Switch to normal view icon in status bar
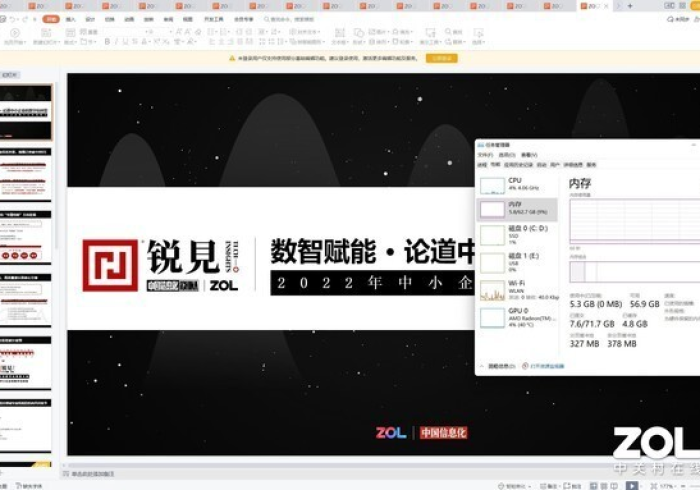Image resolution: width=700 pixels, height=490 pixels. click(594, 486)
